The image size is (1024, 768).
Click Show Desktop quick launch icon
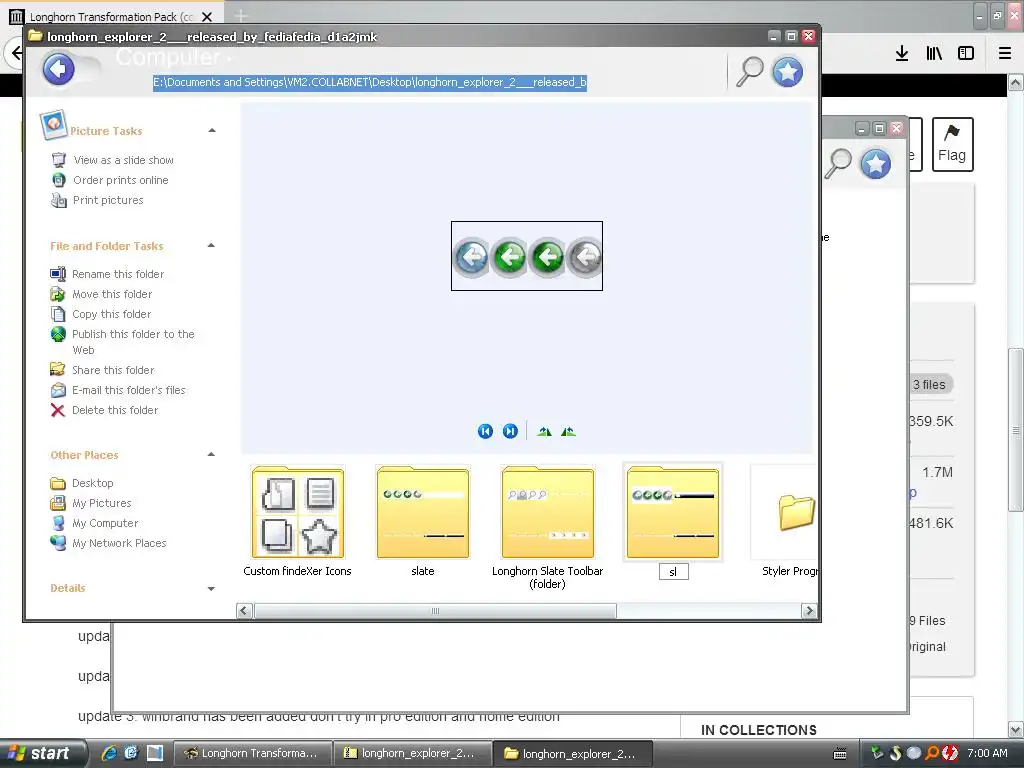pyautogui.click(x=155, y=753)
